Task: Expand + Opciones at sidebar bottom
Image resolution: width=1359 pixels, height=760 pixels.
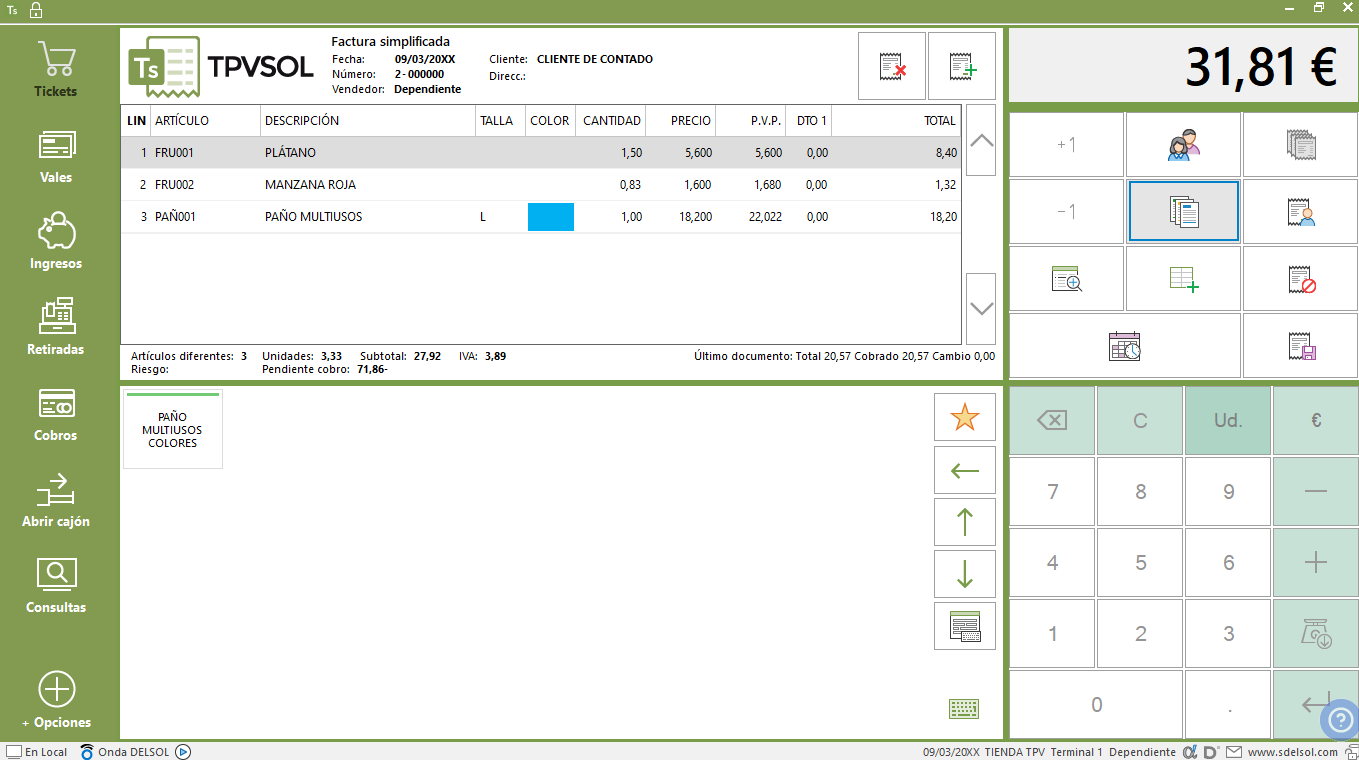Action: [56, 700]
